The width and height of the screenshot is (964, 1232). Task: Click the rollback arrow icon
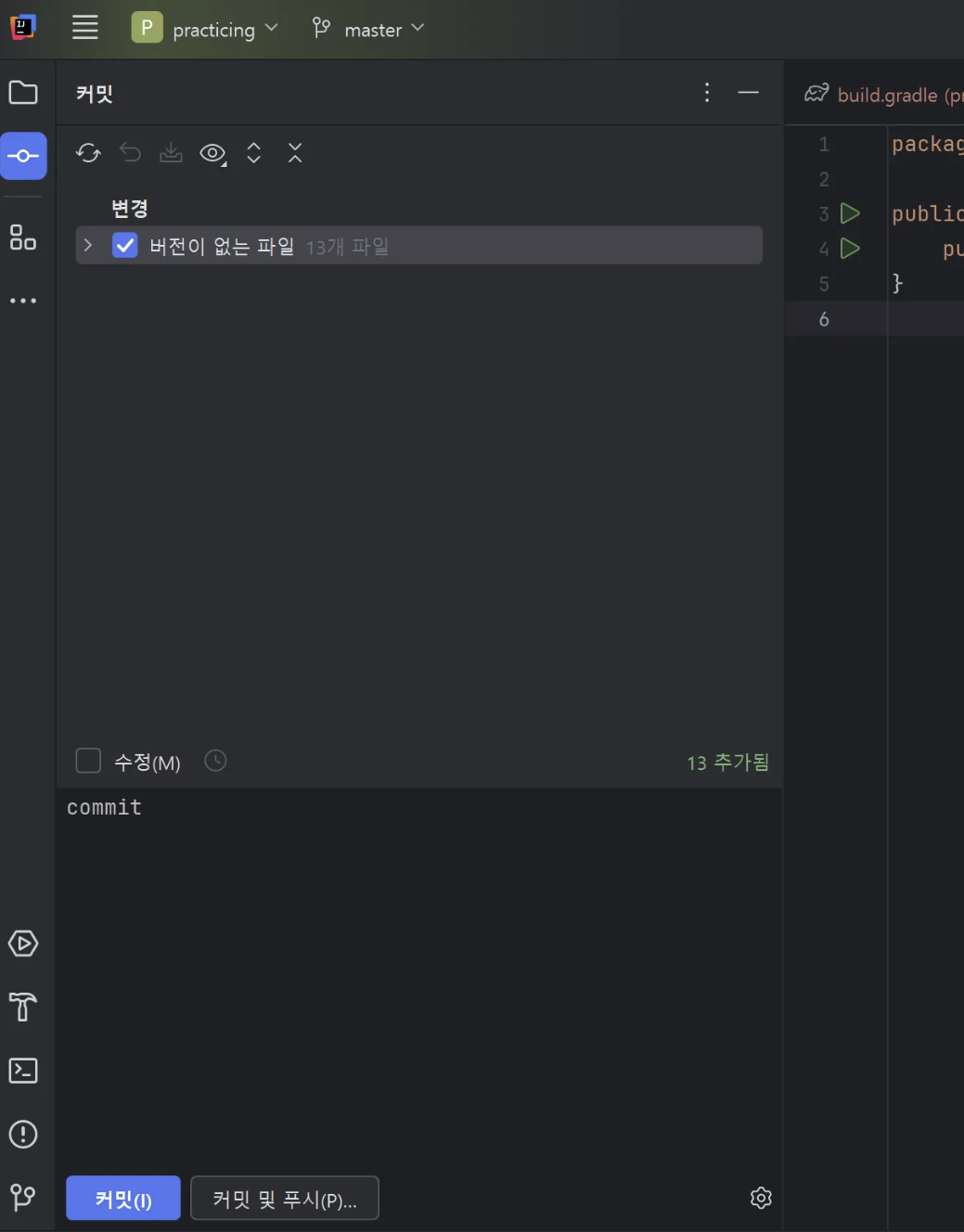131,153
